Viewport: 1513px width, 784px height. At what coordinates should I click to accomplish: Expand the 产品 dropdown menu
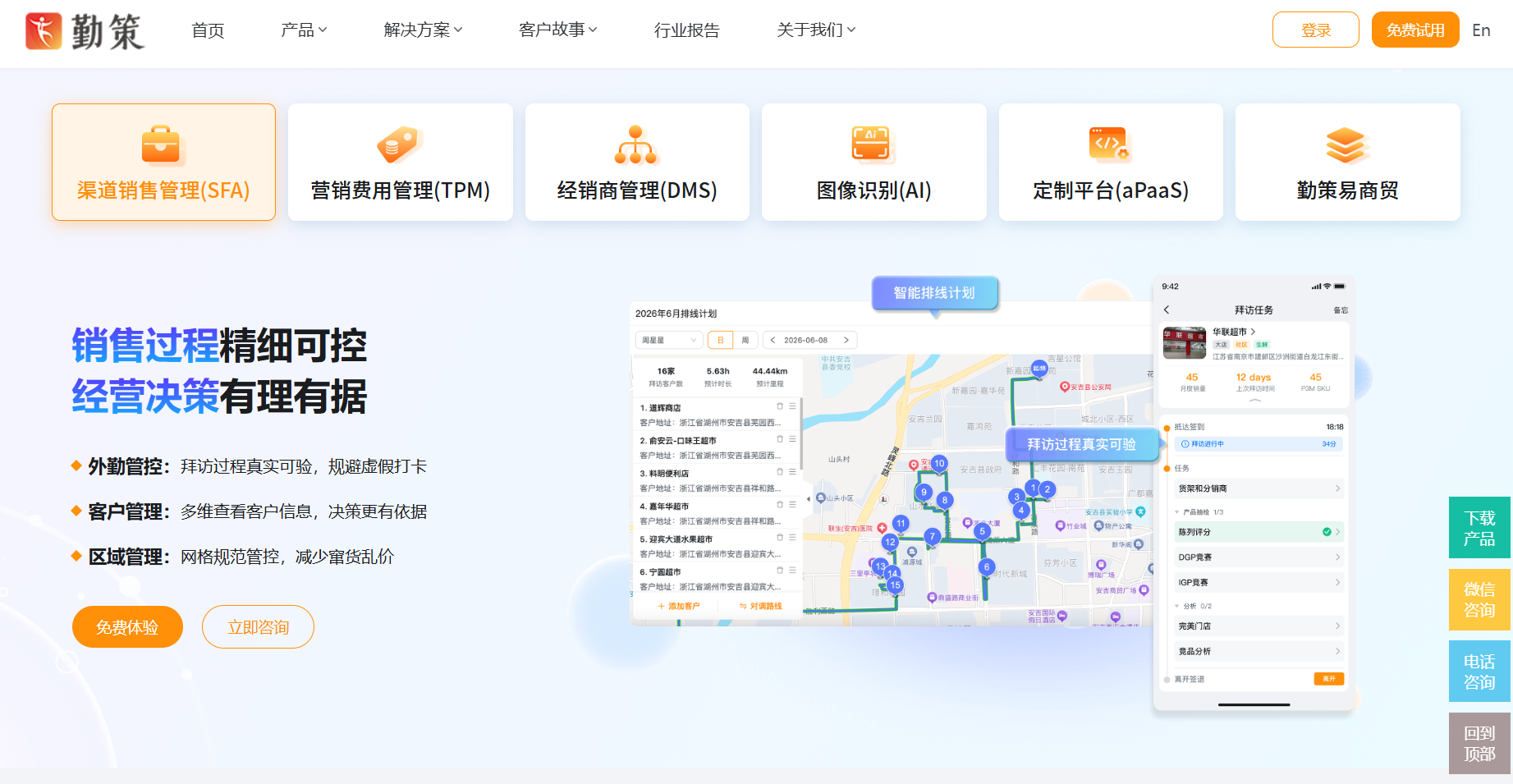[x=304, y=30]
